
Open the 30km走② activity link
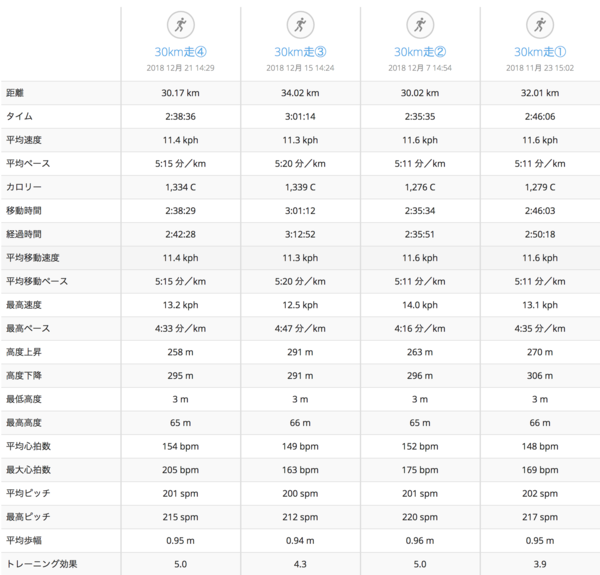pyautogui.click(x=420, y=52)
